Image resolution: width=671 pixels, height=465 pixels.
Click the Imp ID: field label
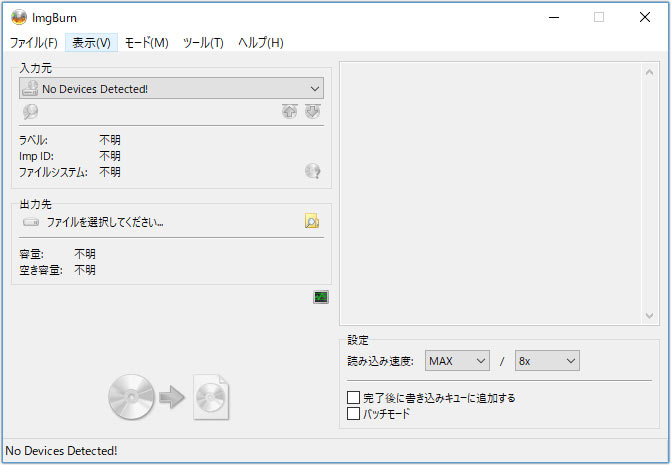pyautogui.click(x=36, y=156)
